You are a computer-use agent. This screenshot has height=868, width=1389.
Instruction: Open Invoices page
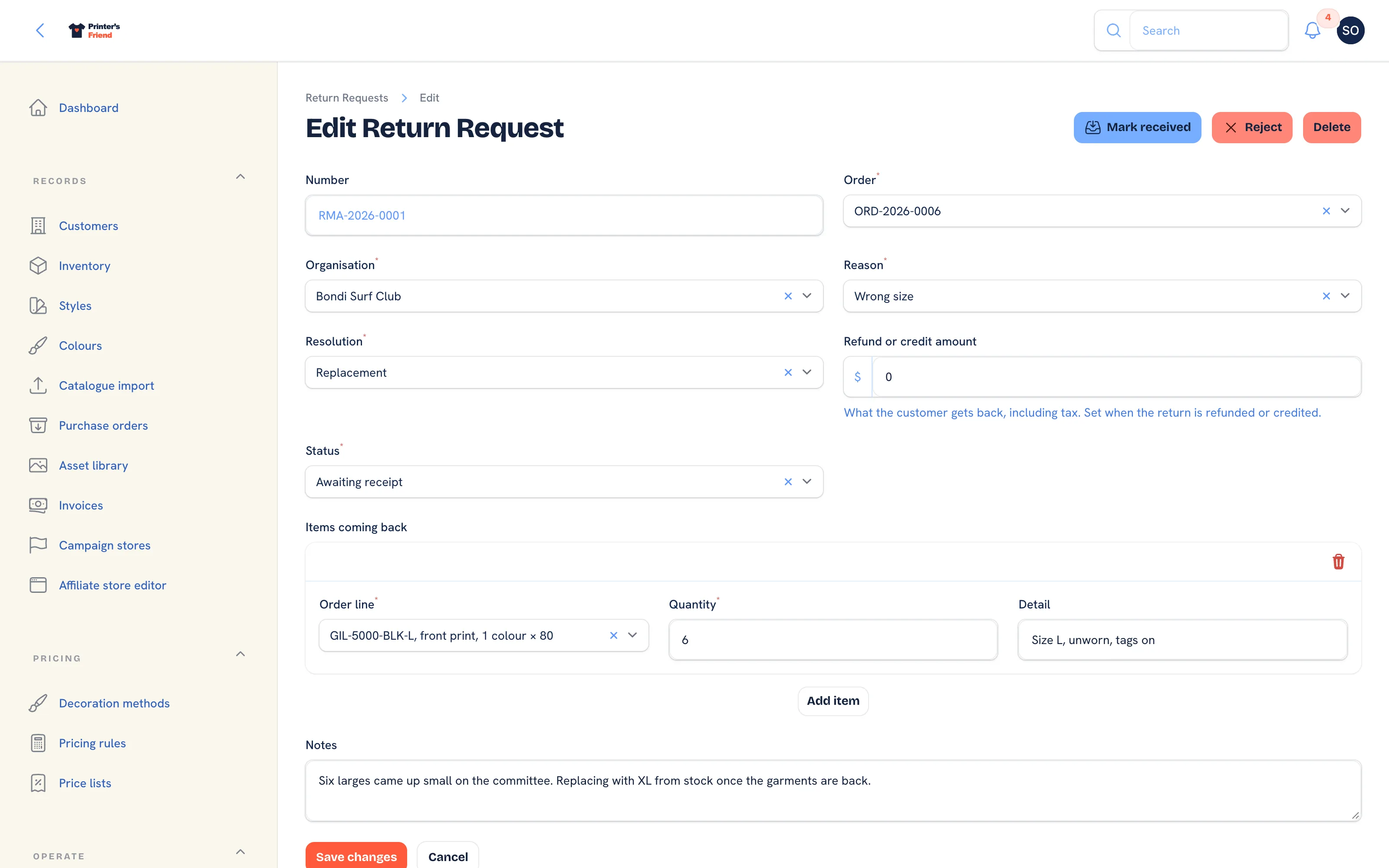click(81, 505)
